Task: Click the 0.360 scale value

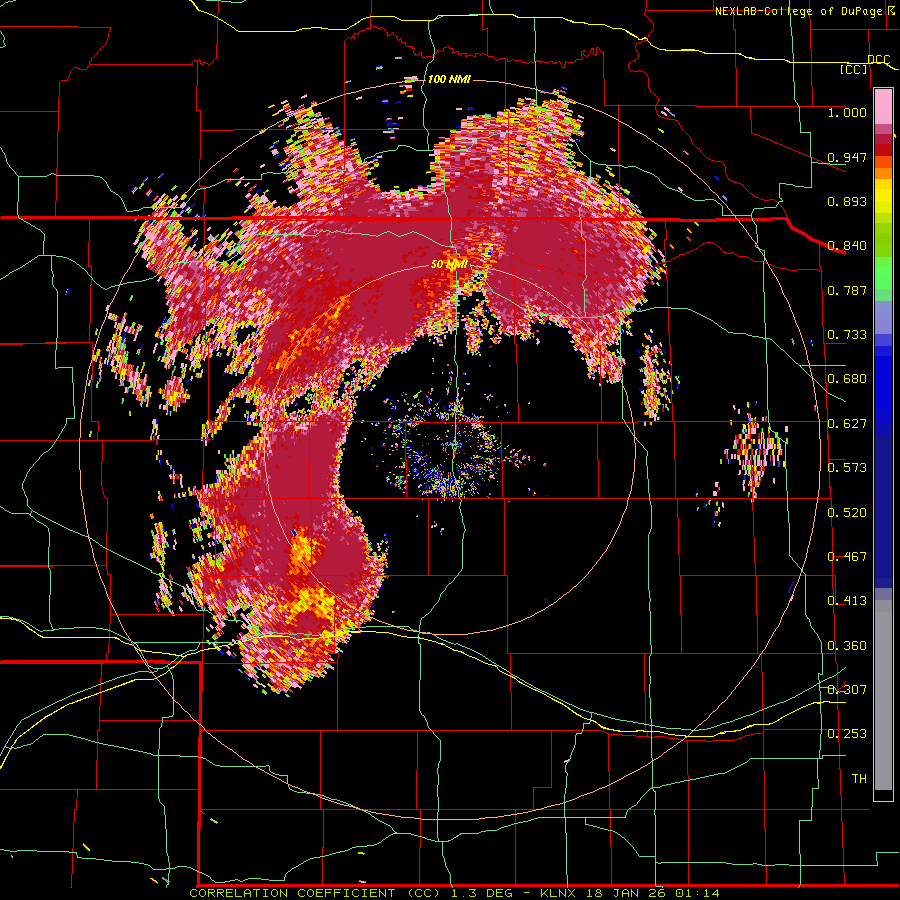Action: (847, 646)
